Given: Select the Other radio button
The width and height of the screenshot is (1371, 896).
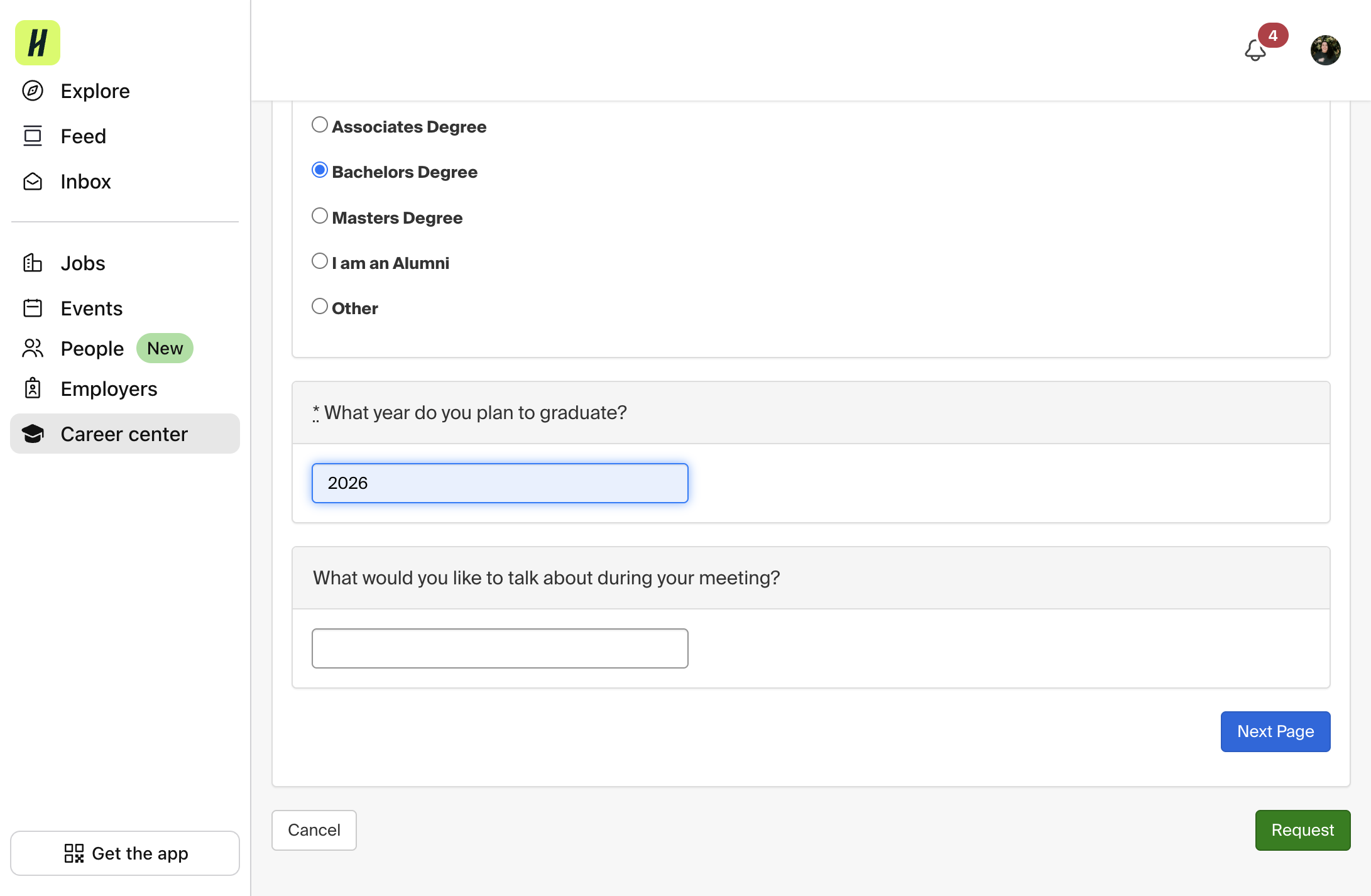Looking at the screenshot, I should point(320,306).
